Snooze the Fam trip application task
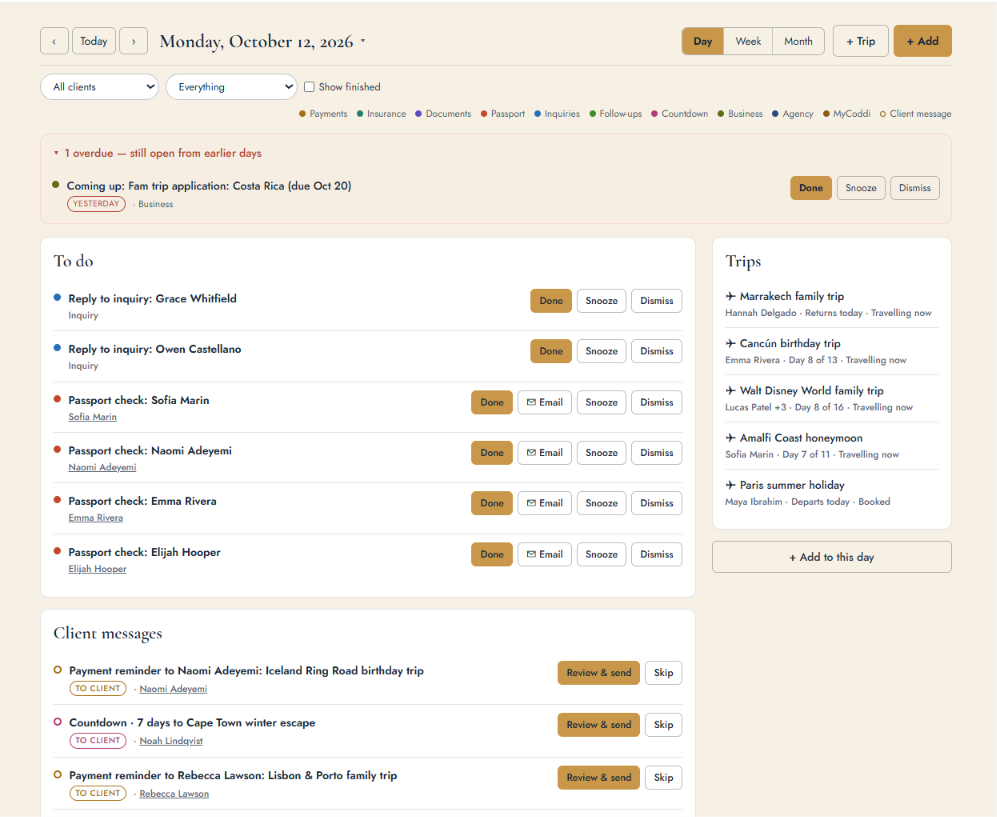Screen dimensions: 997x817 click(861, 188)
